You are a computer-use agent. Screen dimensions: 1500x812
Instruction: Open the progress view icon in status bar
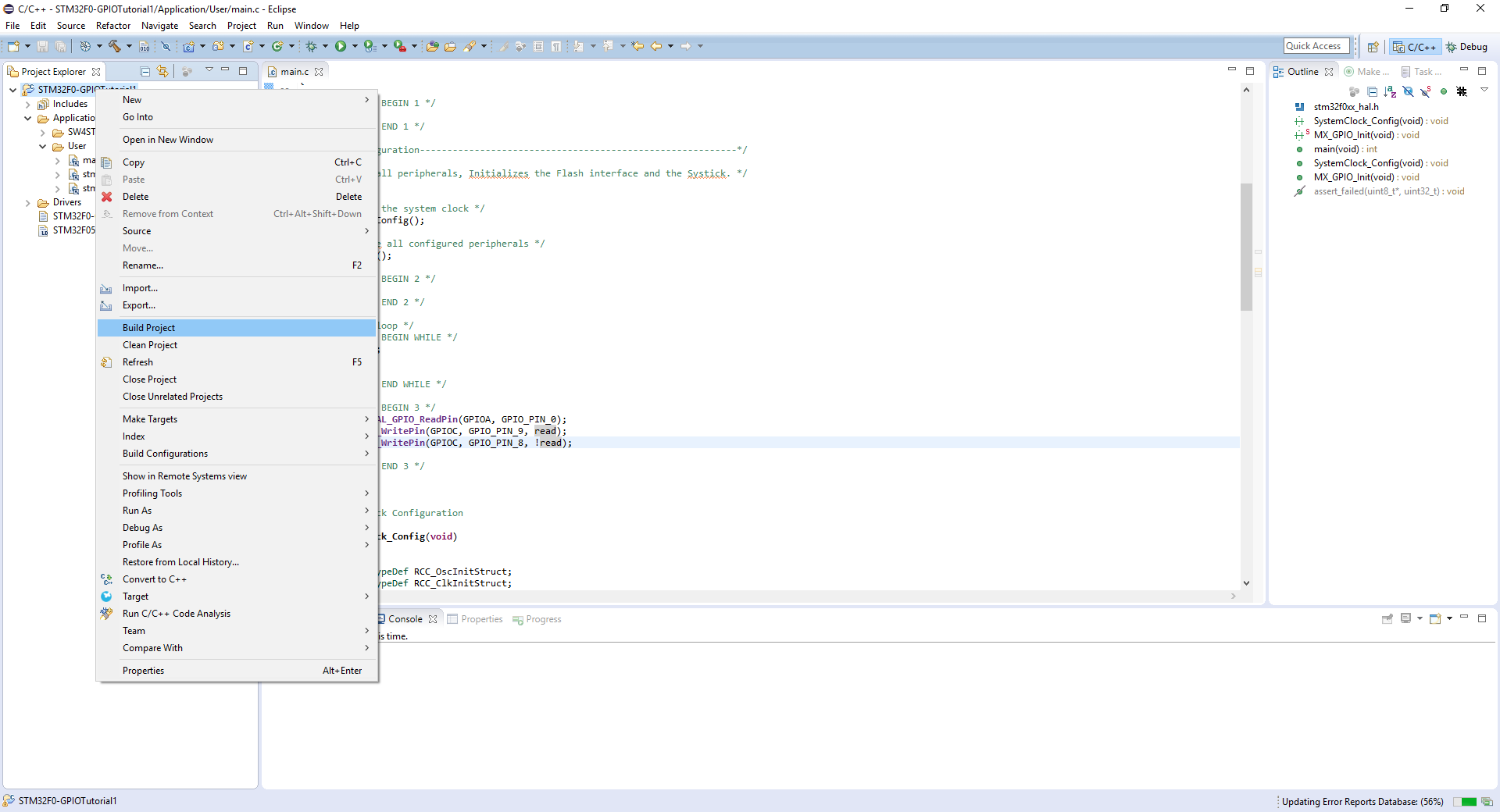click(x=1487, y=802)
